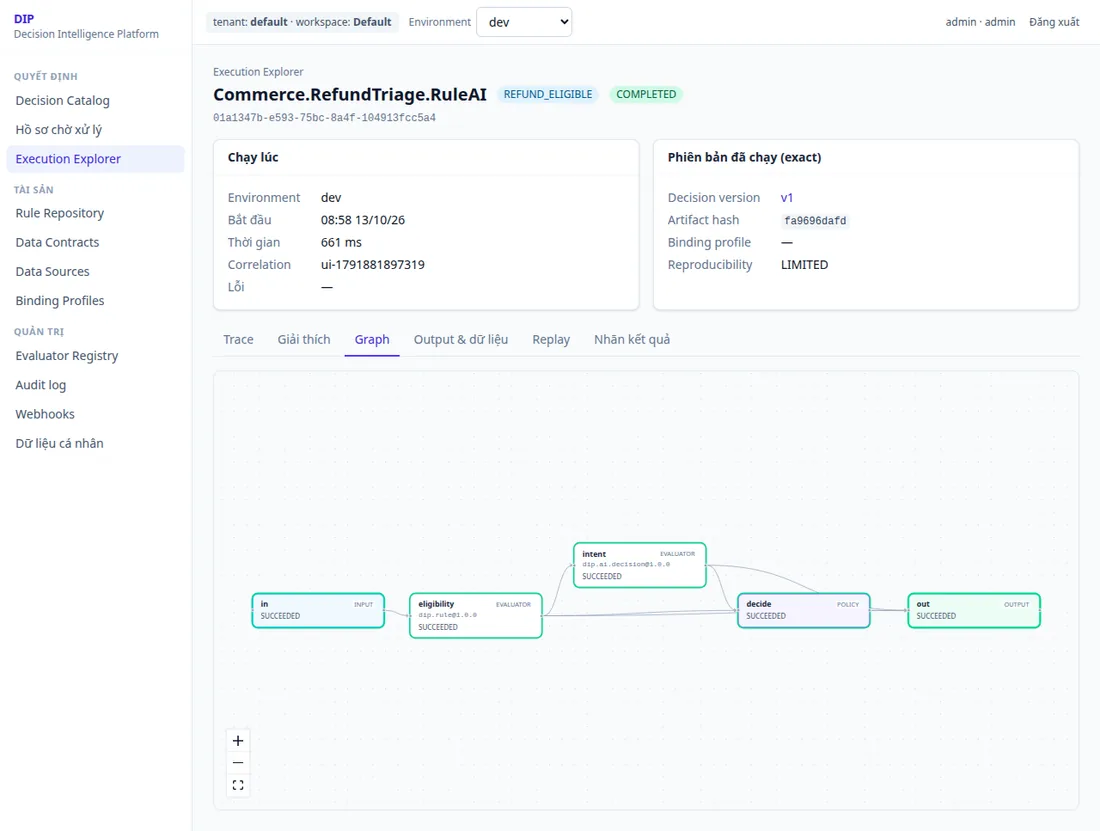Screen dimensions: 1100x831
Task: Click the start time 08:58 13/10/26
Action: point(363,220)
